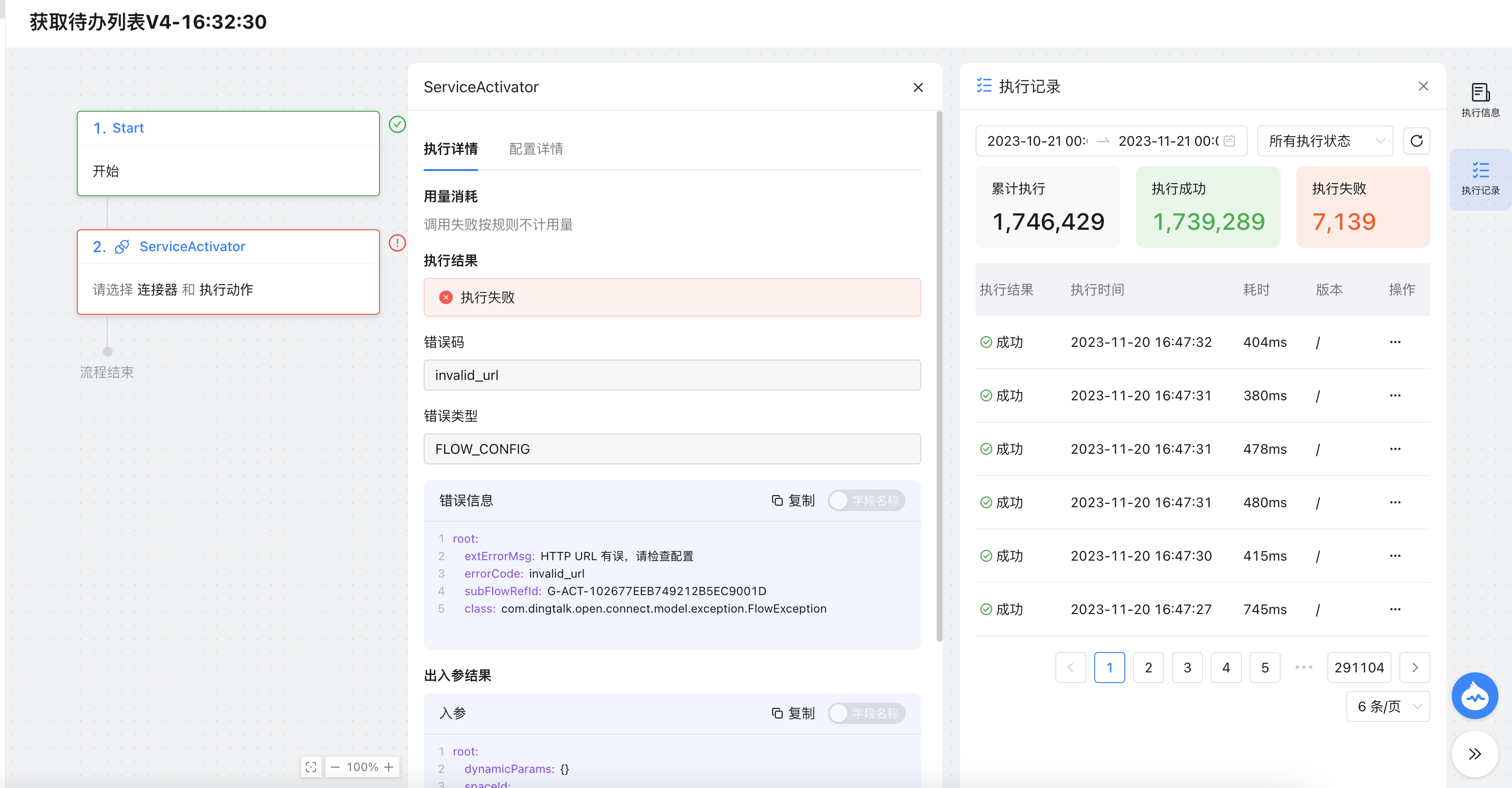Open the 所有执行状态 status dropdown

(x=1325, y=141)
